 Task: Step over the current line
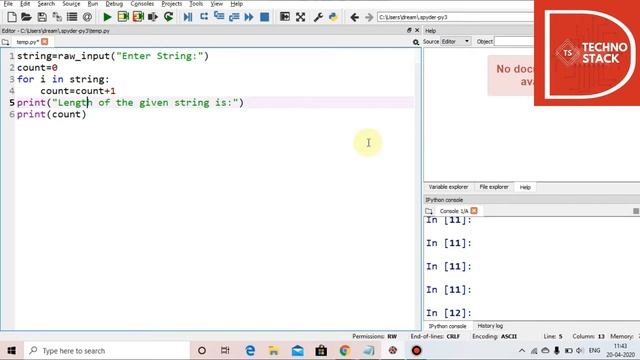tap(204, 17)
